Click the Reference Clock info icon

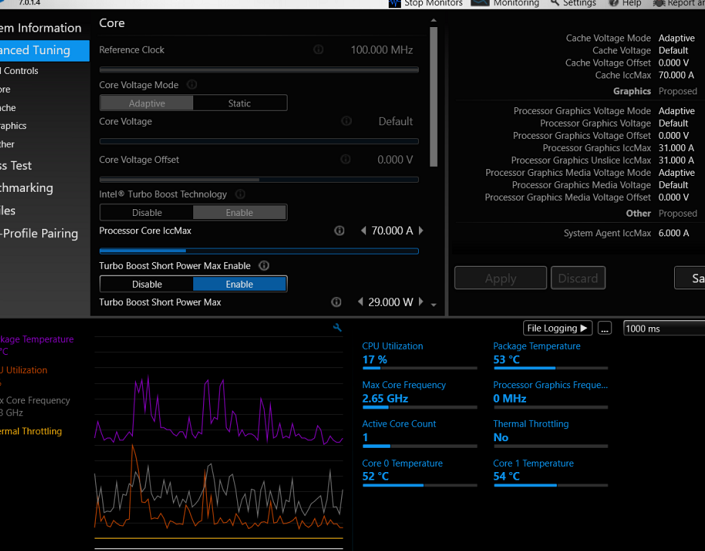[x=318, y=49]
